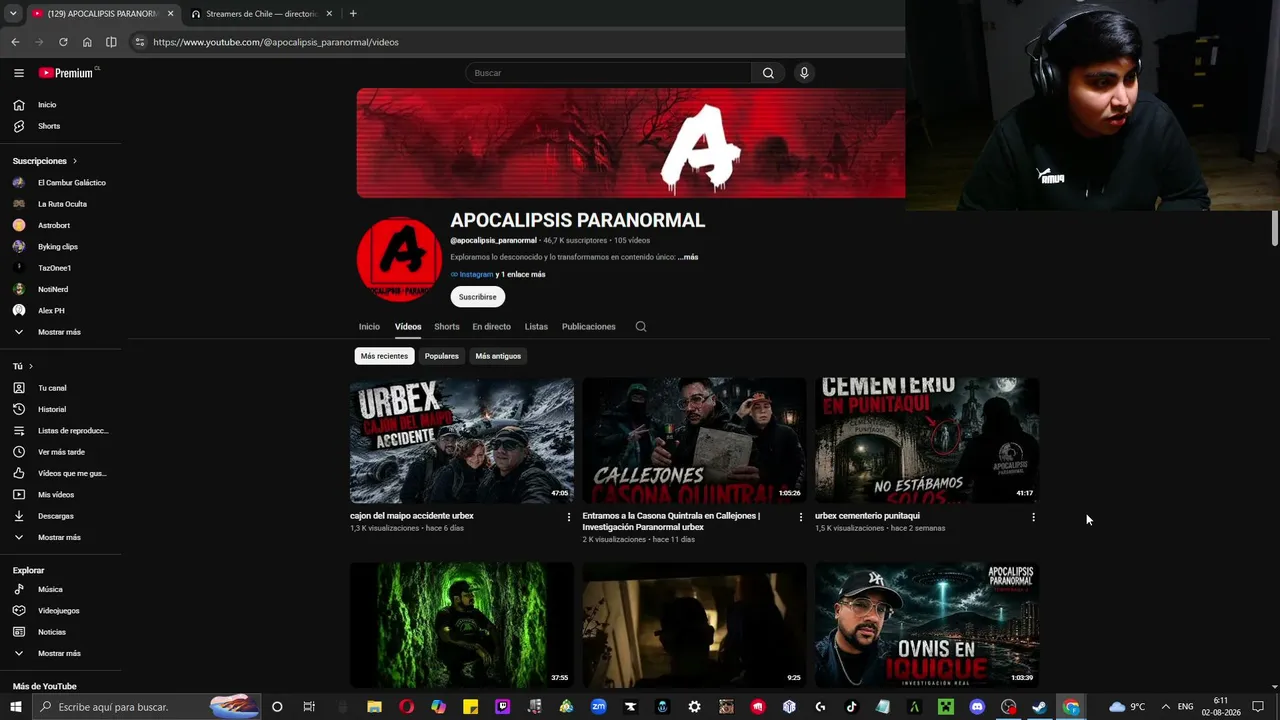Open Vídeos que me gustan list
This screenshot has width=1280, height=720.
point(72,473)
